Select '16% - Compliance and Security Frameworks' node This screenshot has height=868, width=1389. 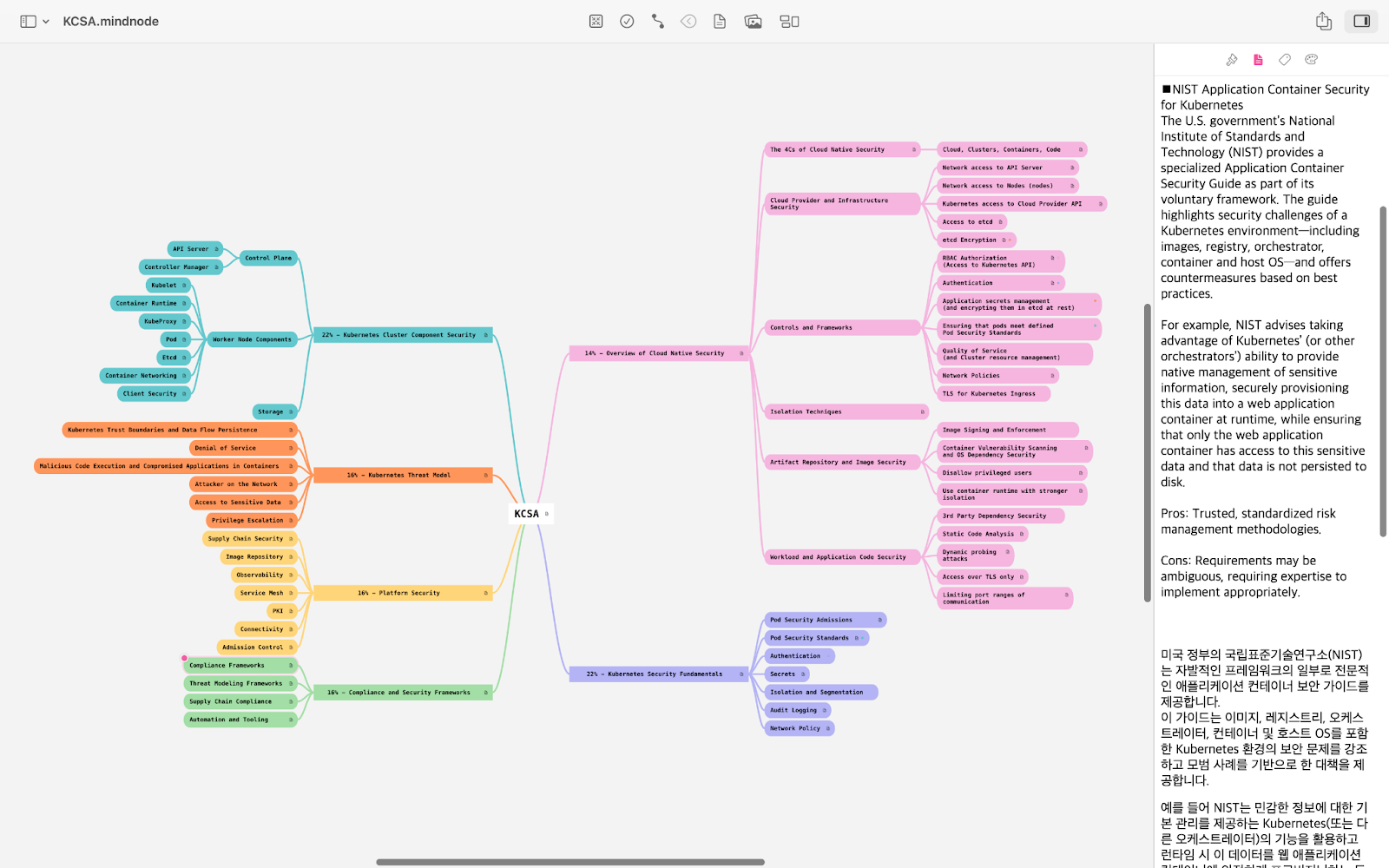(x=404, y=693)
